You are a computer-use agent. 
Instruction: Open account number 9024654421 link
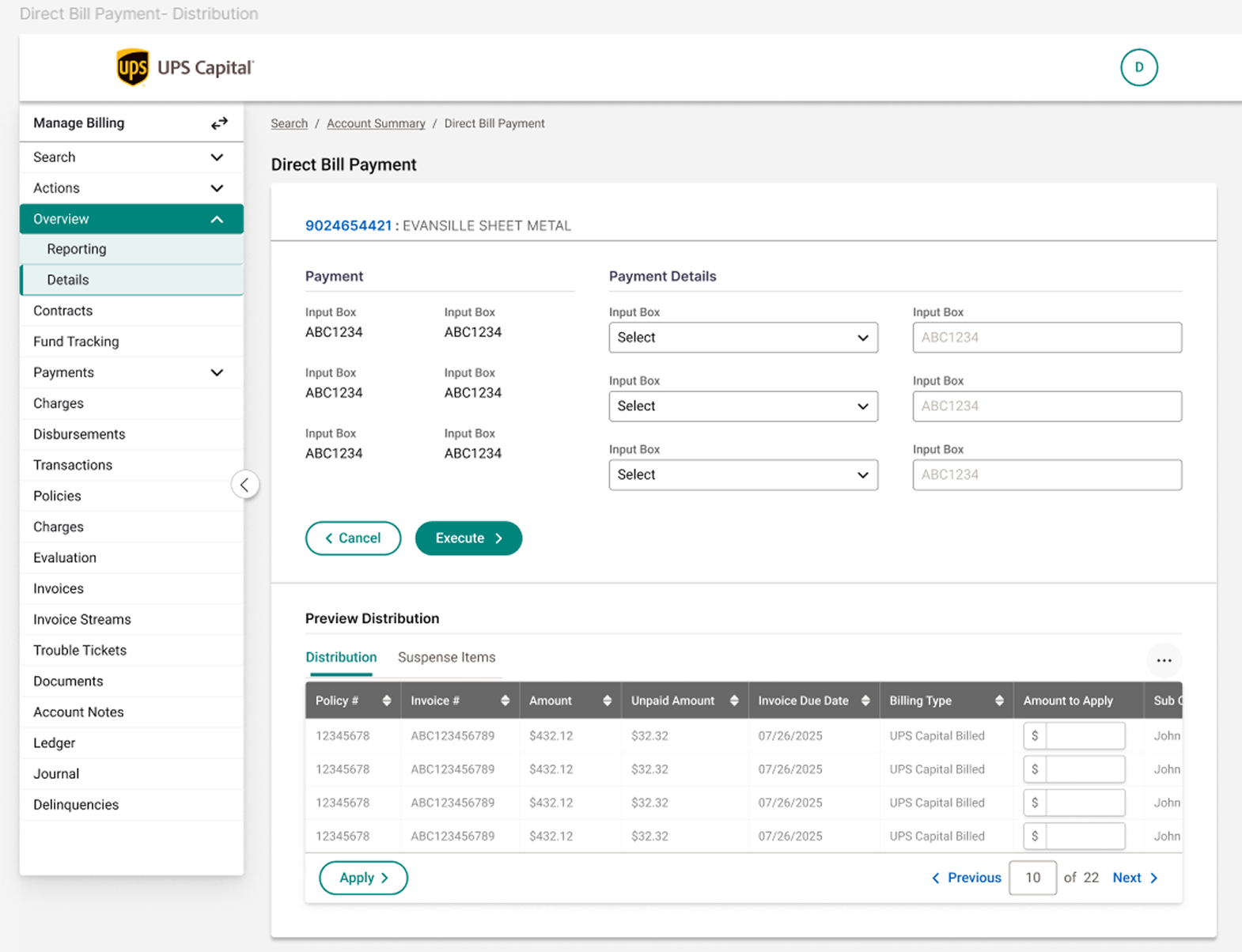(x=348, y=225)
